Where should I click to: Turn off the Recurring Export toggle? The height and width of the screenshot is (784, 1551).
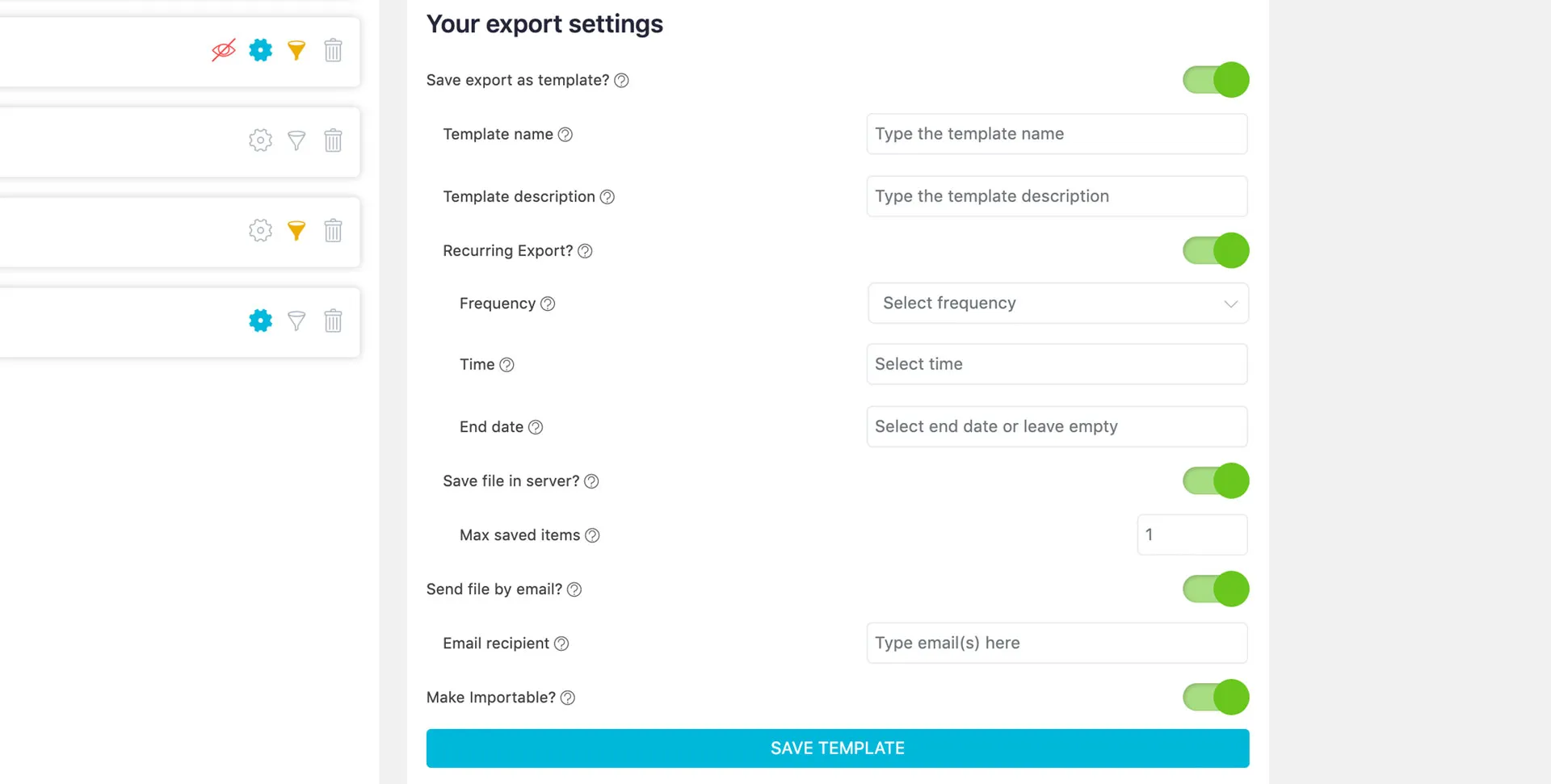(x=1216, y=250)
